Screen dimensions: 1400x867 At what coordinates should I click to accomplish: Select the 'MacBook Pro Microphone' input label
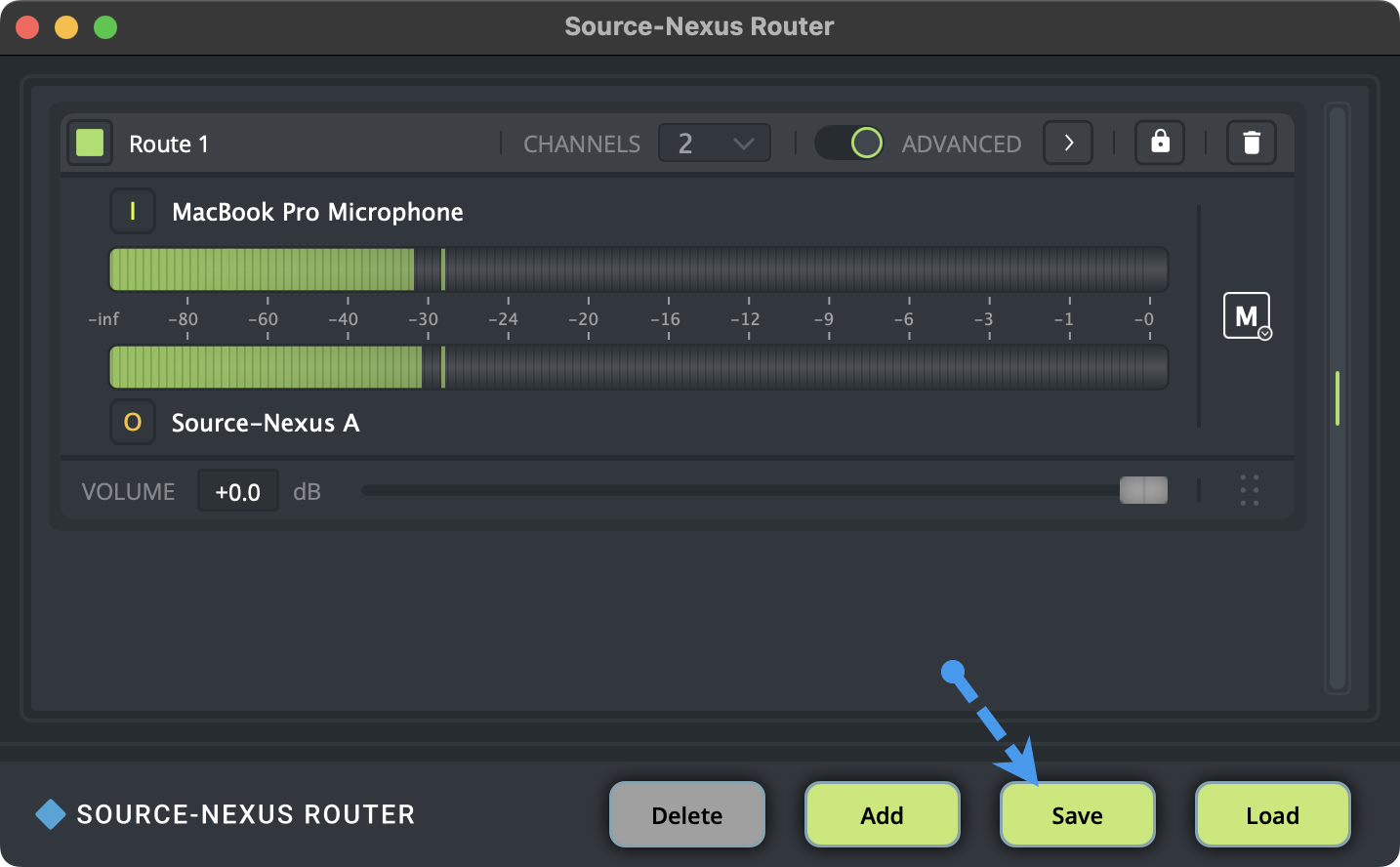(x=317, y=212)
